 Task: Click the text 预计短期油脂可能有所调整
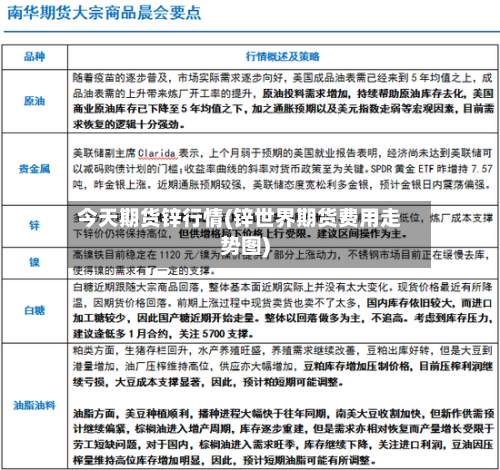click(307, 460)
